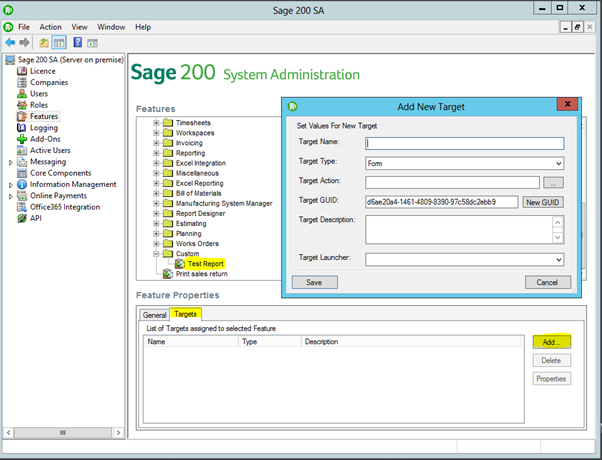Click the Add... target button
This screenshot has width=602, height=460.
pyautogui.click(x=552, y=342)
